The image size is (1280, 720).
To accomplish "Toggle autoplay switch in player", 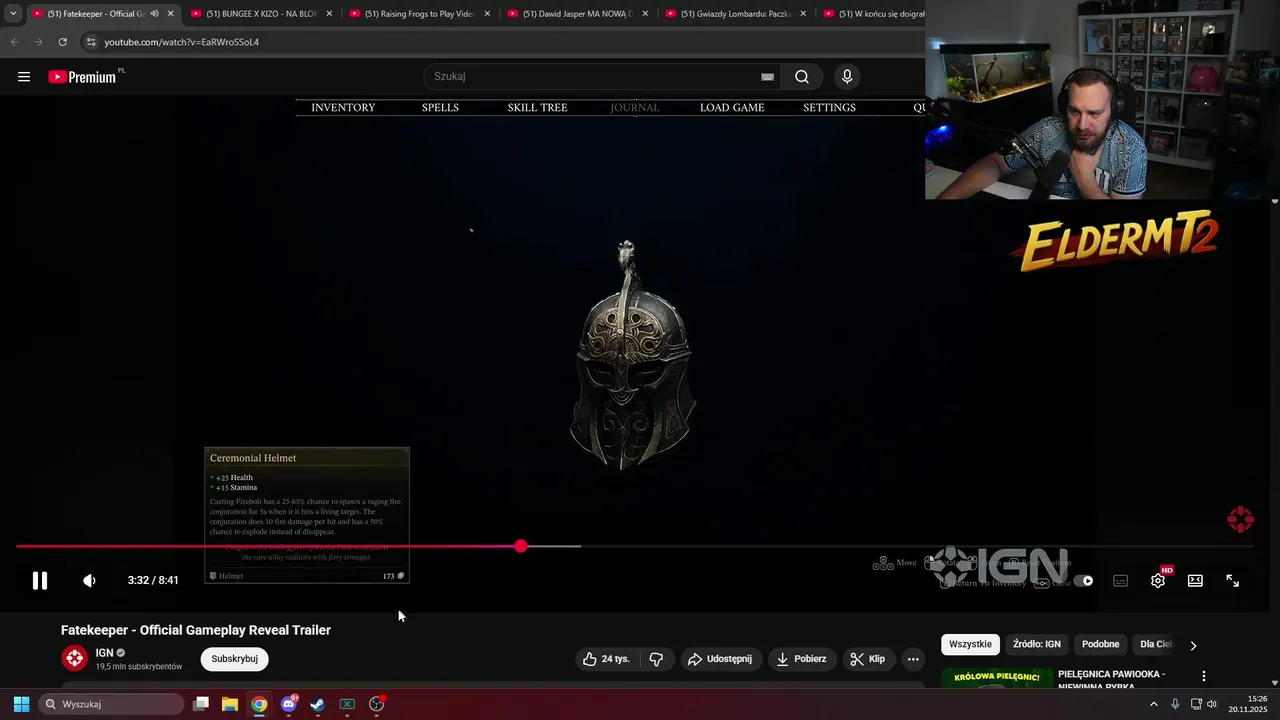I will tap(1084, 580).
